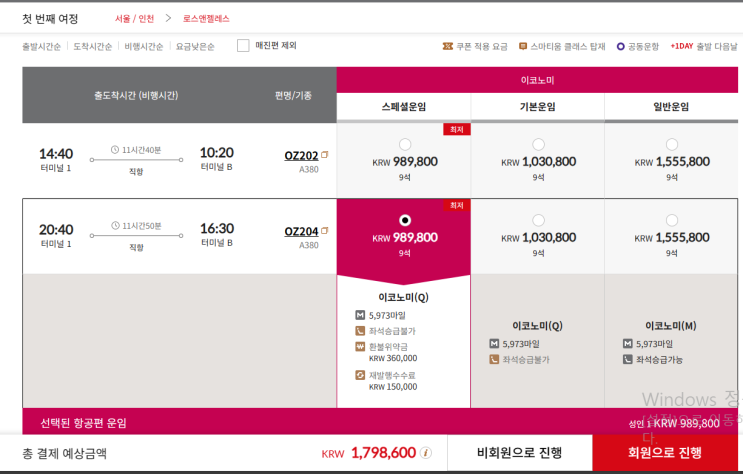This screenshot has height=474, width=743.
Task: Click the KRW 360,000 refund penalty amount
Action: (393, 358)
